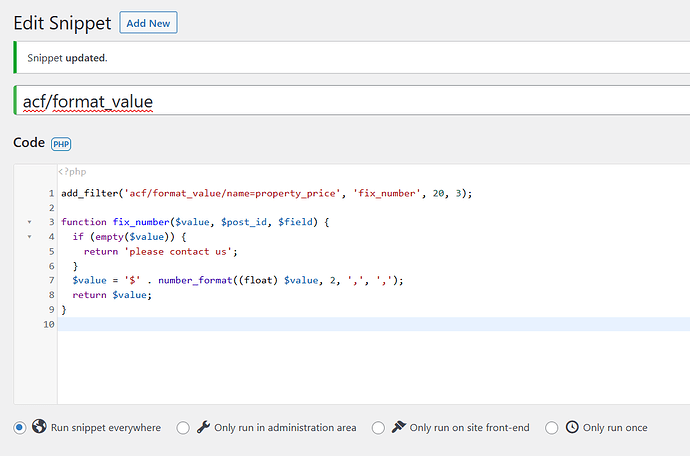Viewport: 690px width, 456px height.
Task: Click the '$' string on line 7
Action: (x=132, y=280)
